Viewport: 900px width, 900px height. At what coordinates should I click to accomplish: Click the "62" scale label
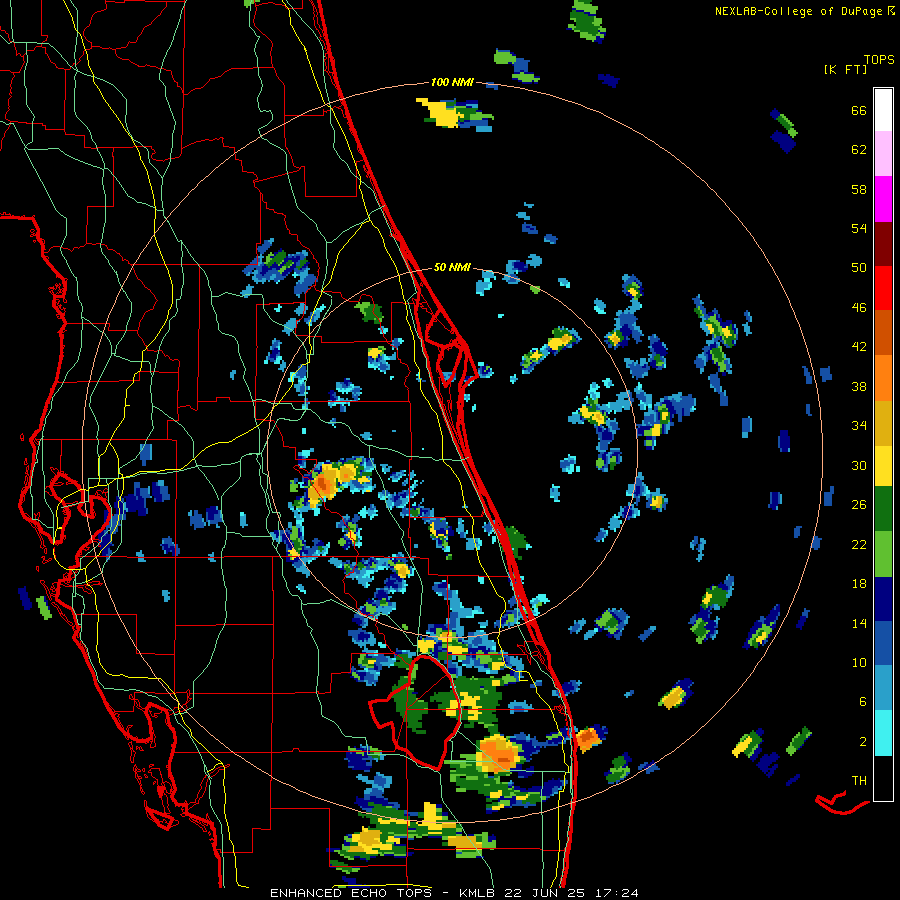(x=859, y=149)
